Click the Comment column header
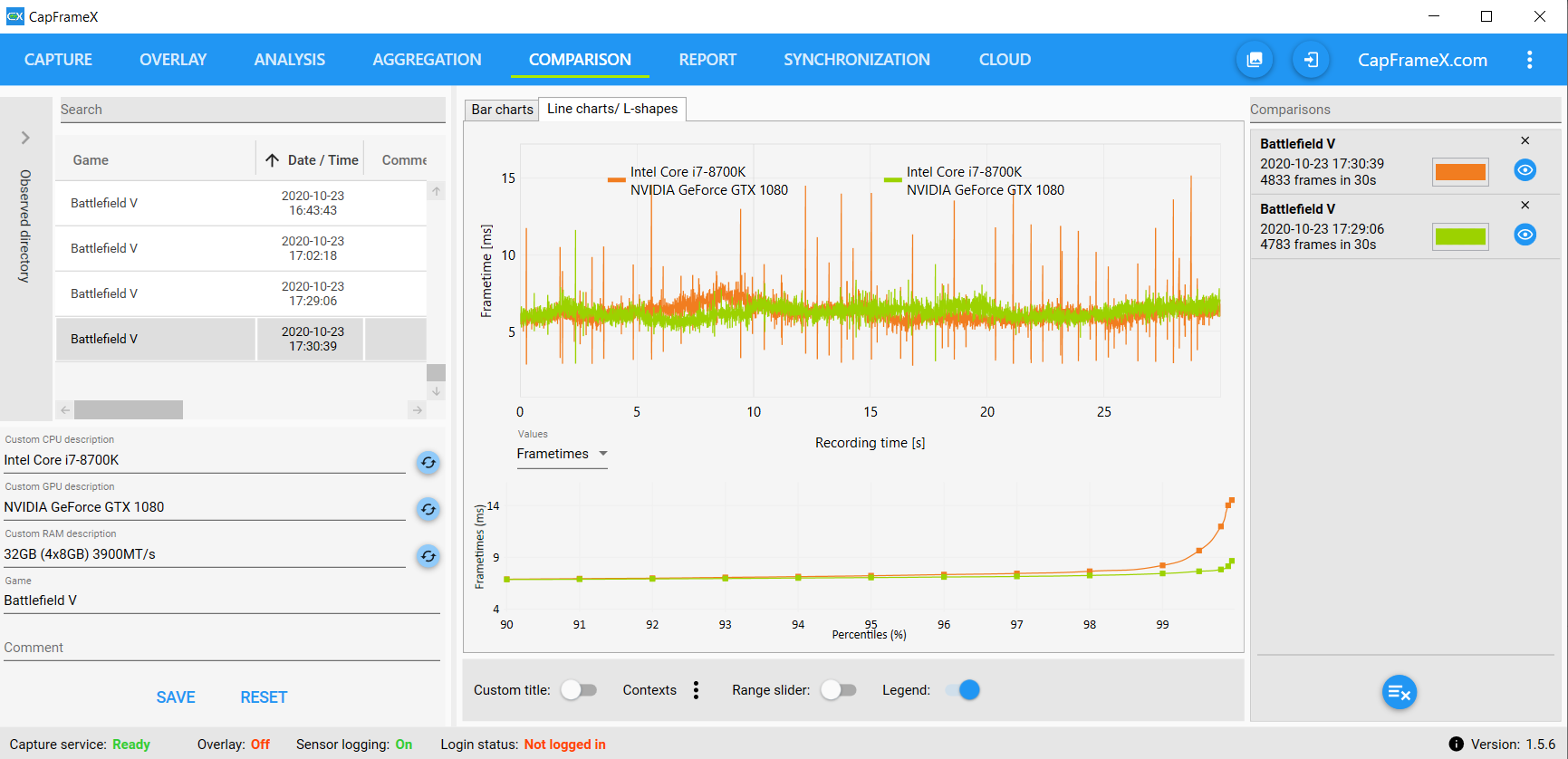 pos(404,160)
